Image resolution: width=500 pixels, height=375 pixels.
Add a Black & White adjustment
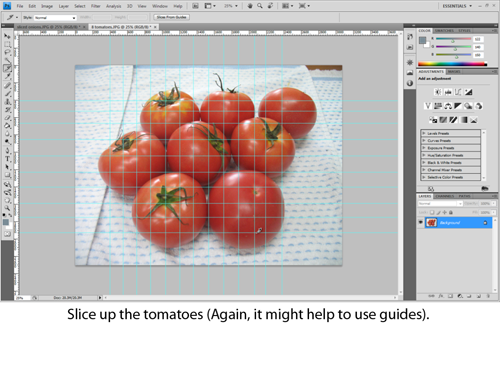pos(458,106)
